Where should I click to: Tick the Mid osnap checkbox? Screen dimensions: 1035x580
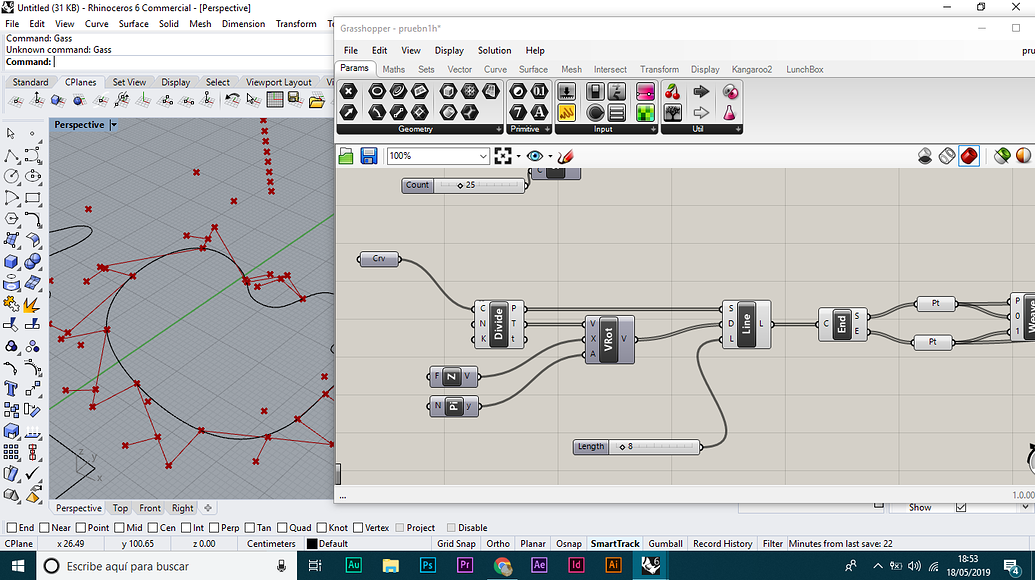pos(119,528)
